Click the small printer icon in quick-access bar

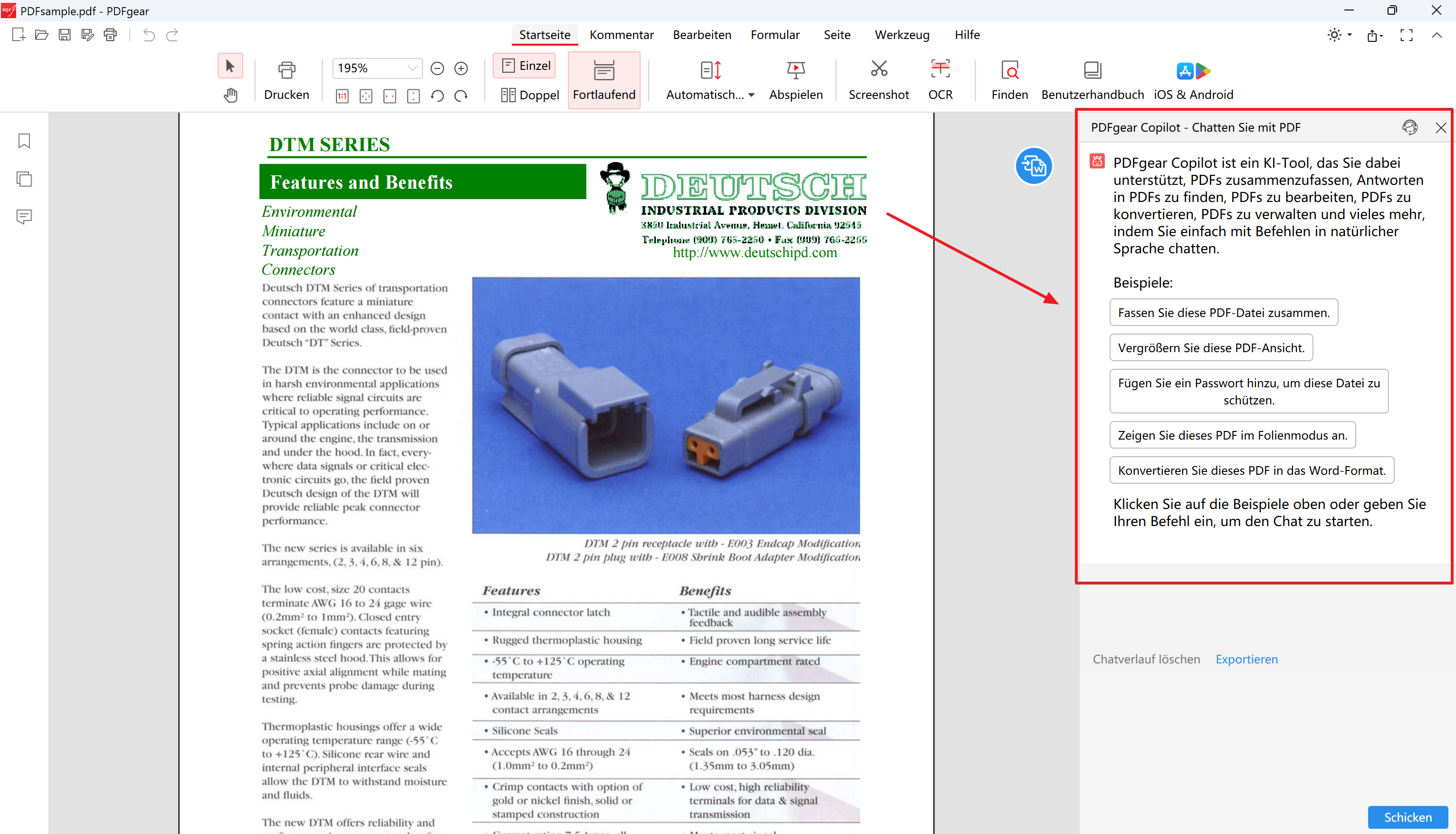click(111, 35)
